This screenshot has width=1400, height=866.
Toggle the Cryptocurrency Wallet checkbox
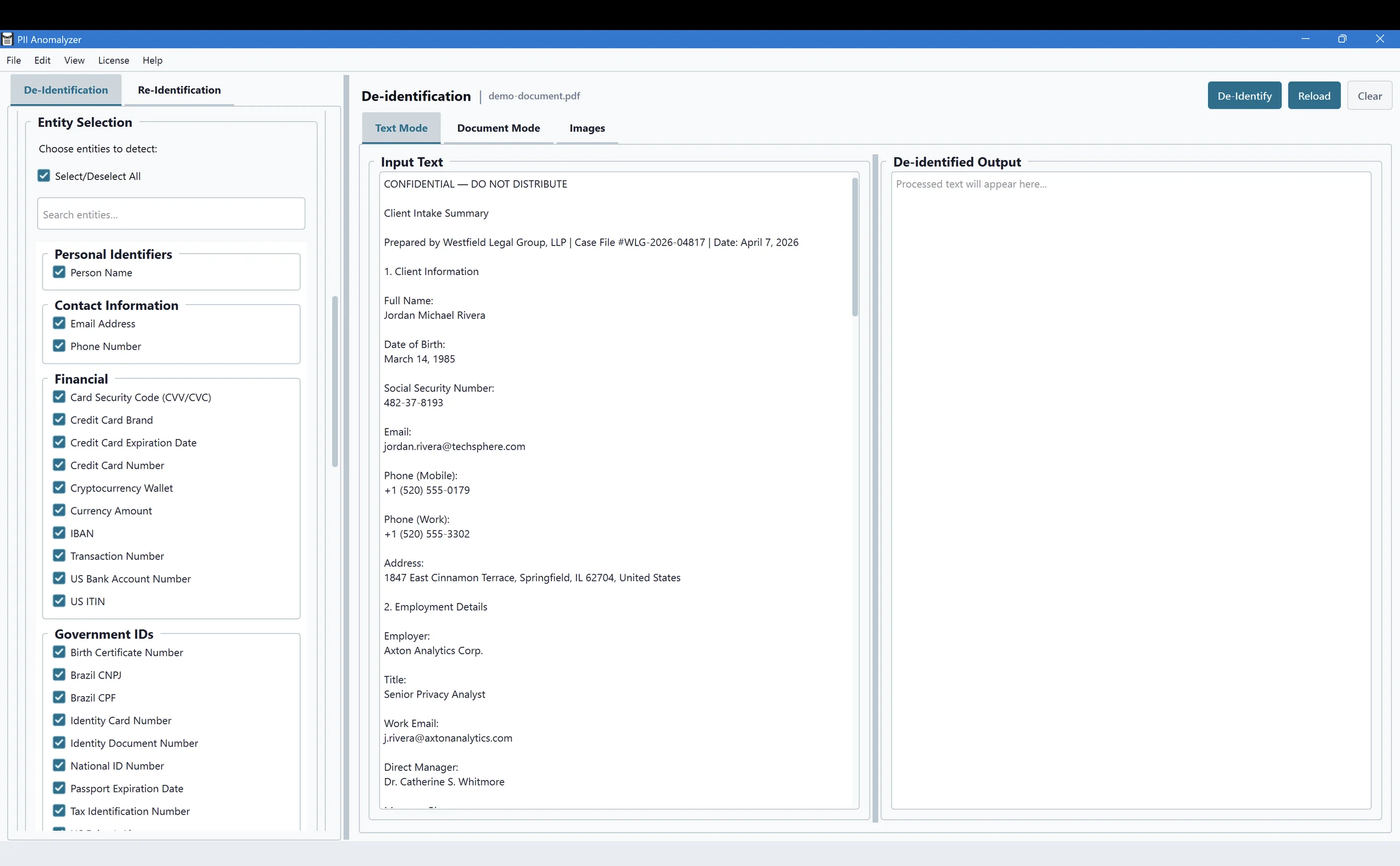point(59,488)
